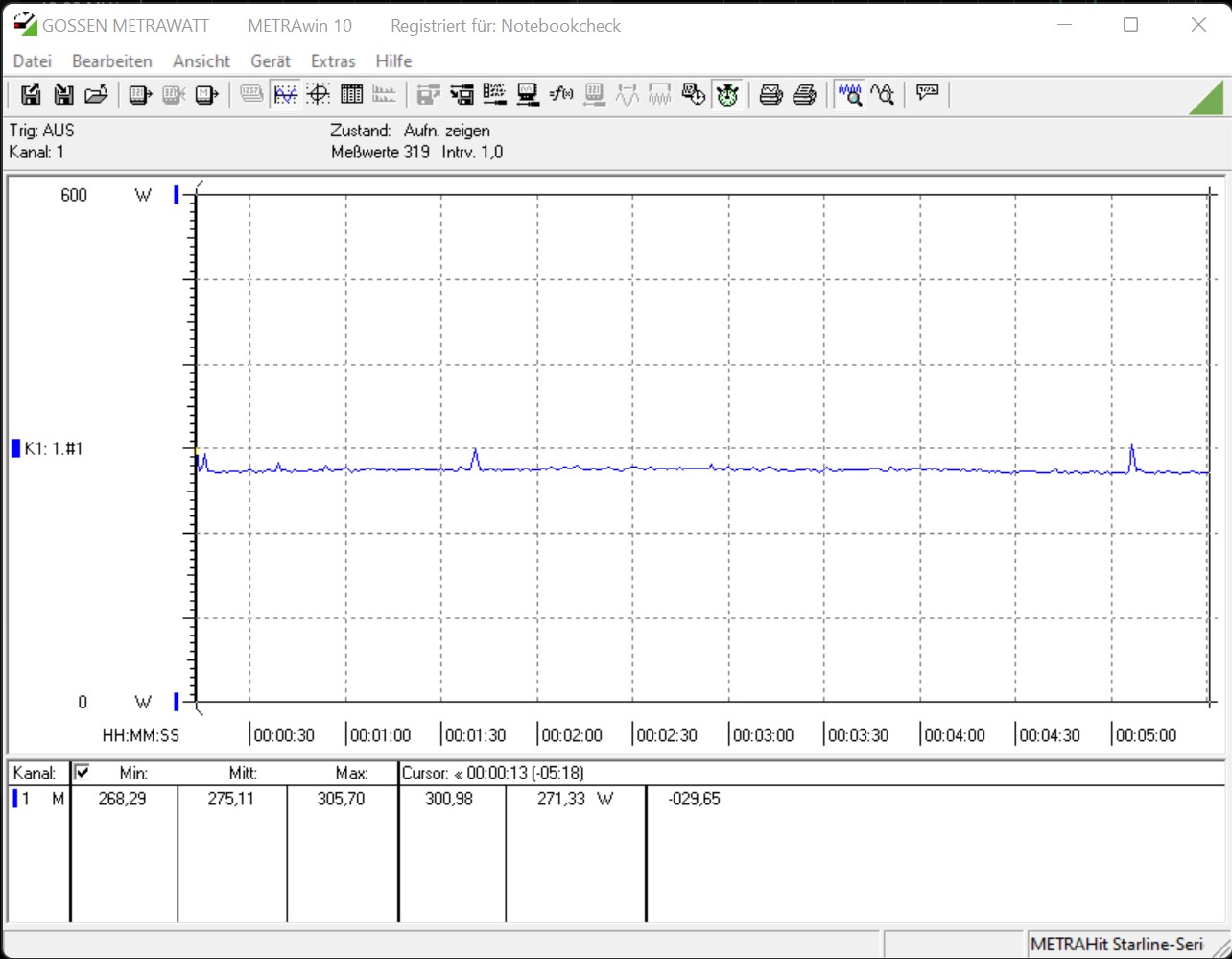Click the memory 'M' readout icon
The height and width of the screenshot is (959, 1232).
point(206,94)
